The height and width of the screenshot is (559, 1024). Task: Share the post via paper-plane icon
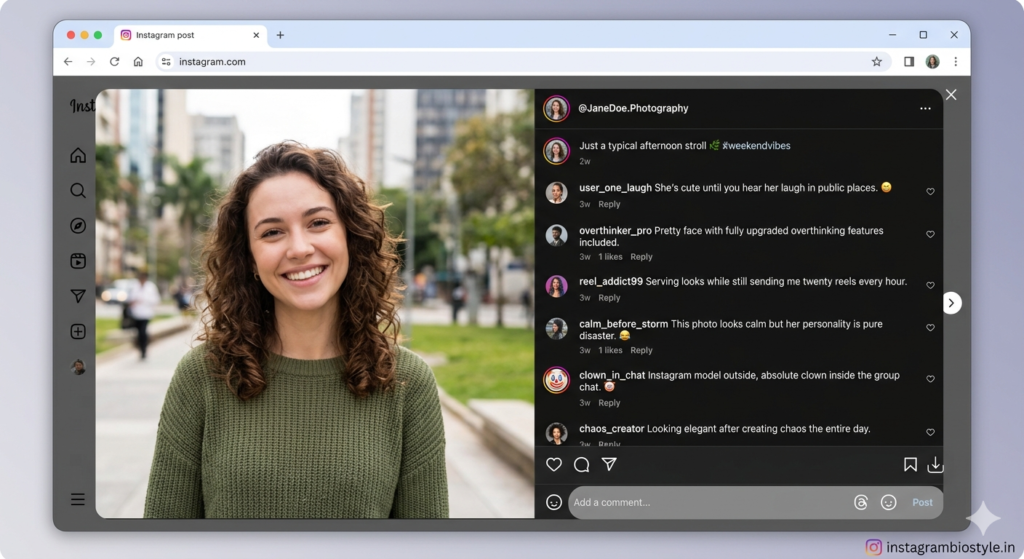(x=609, y=464)
